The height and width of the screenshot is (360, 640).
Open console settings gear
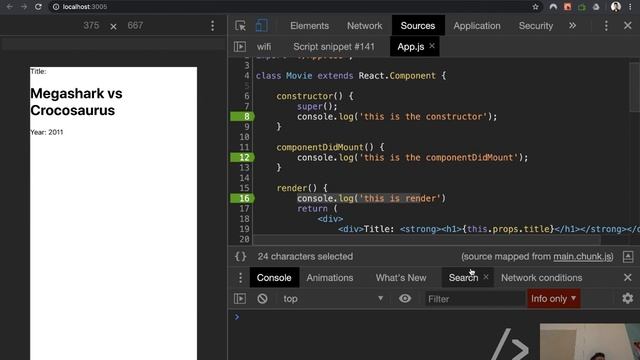627,298
